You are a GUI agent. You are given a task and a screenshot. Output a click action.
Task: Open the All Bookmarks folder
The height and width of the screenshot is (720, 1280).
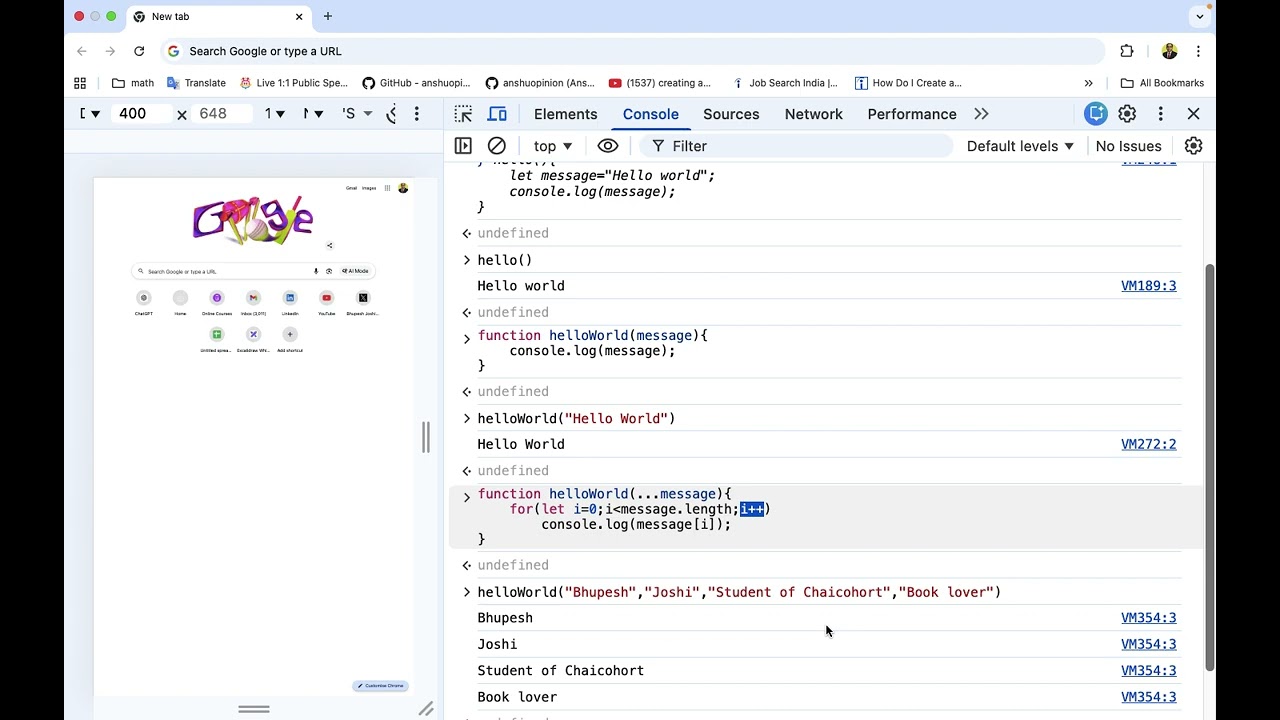pyautogui.click(x=1162, y=83)
